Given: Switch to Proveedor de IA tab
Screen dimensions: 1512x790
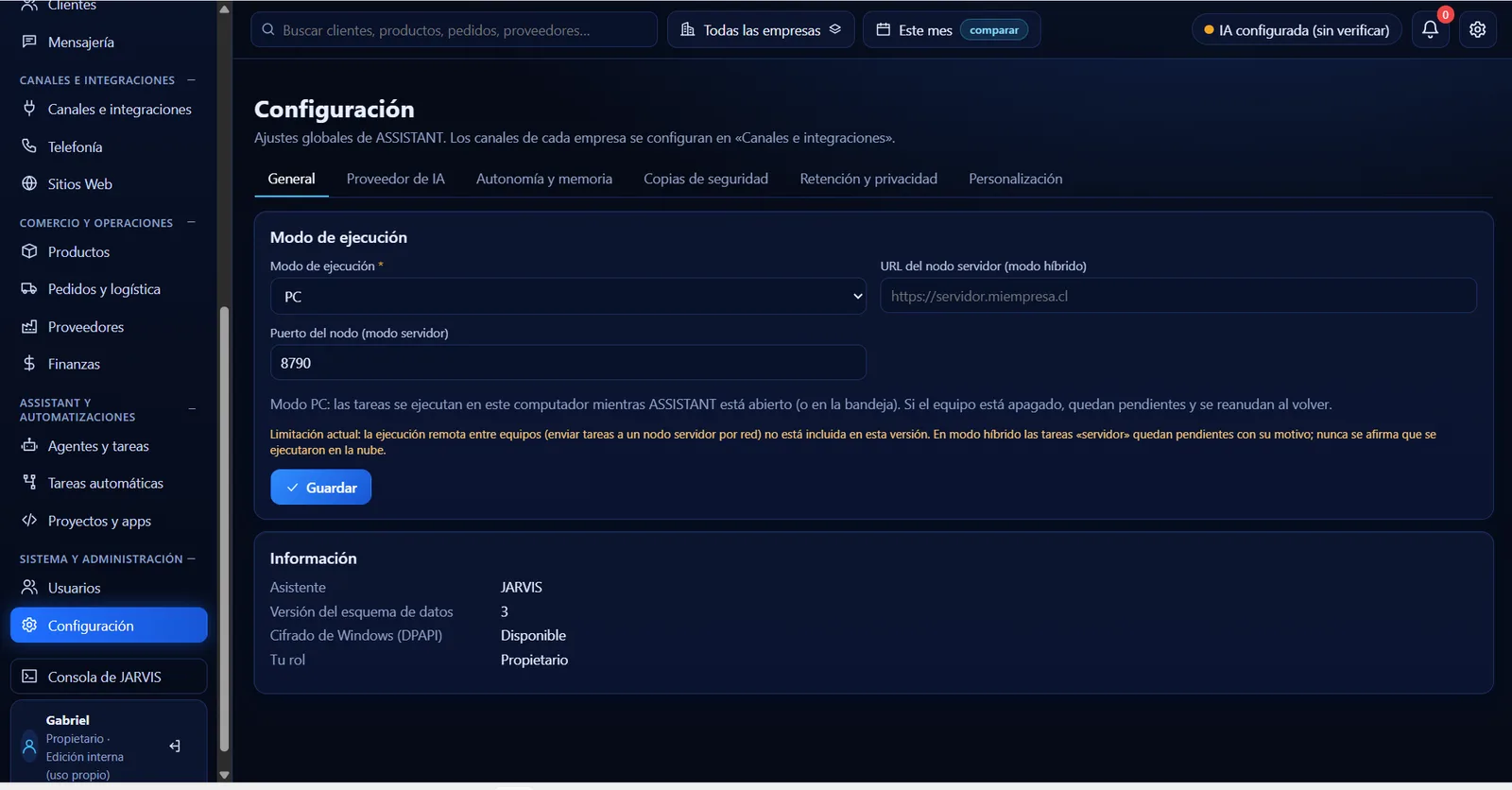Looking at the screenshot, I should pyautogui.click(x=395, y=179).
